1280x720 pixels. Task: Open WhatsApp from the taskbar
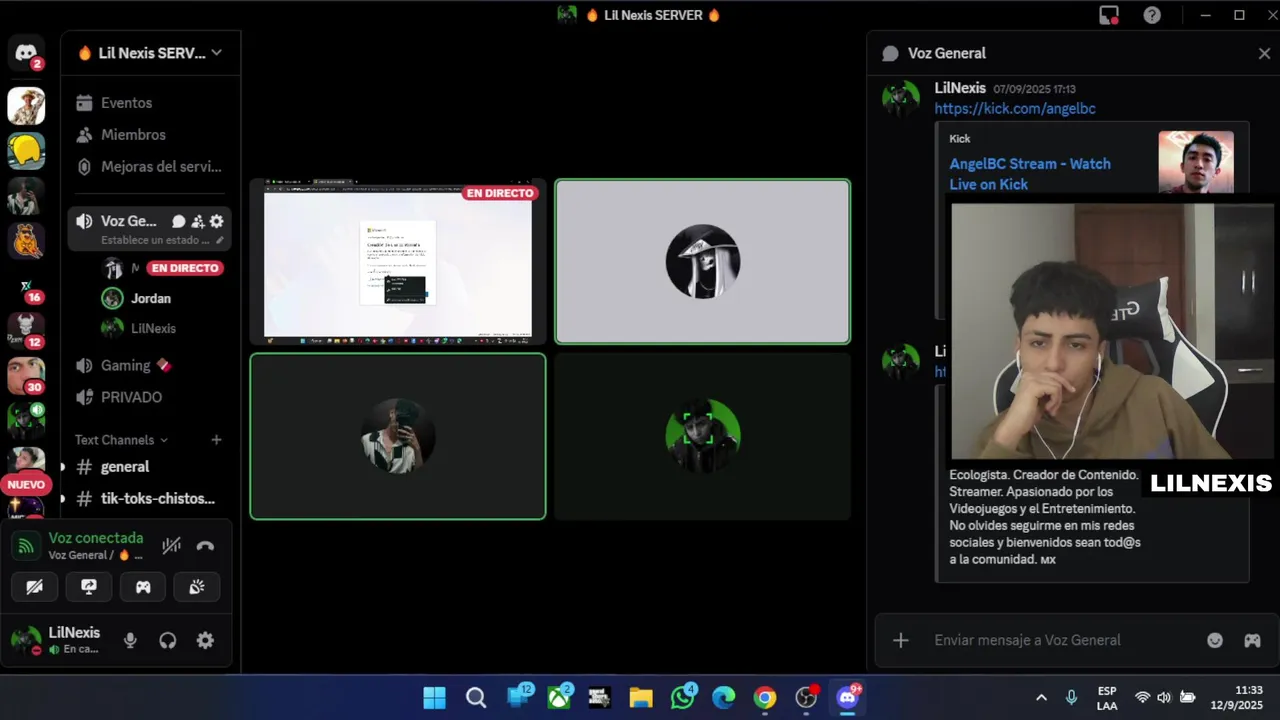[683, 698]
